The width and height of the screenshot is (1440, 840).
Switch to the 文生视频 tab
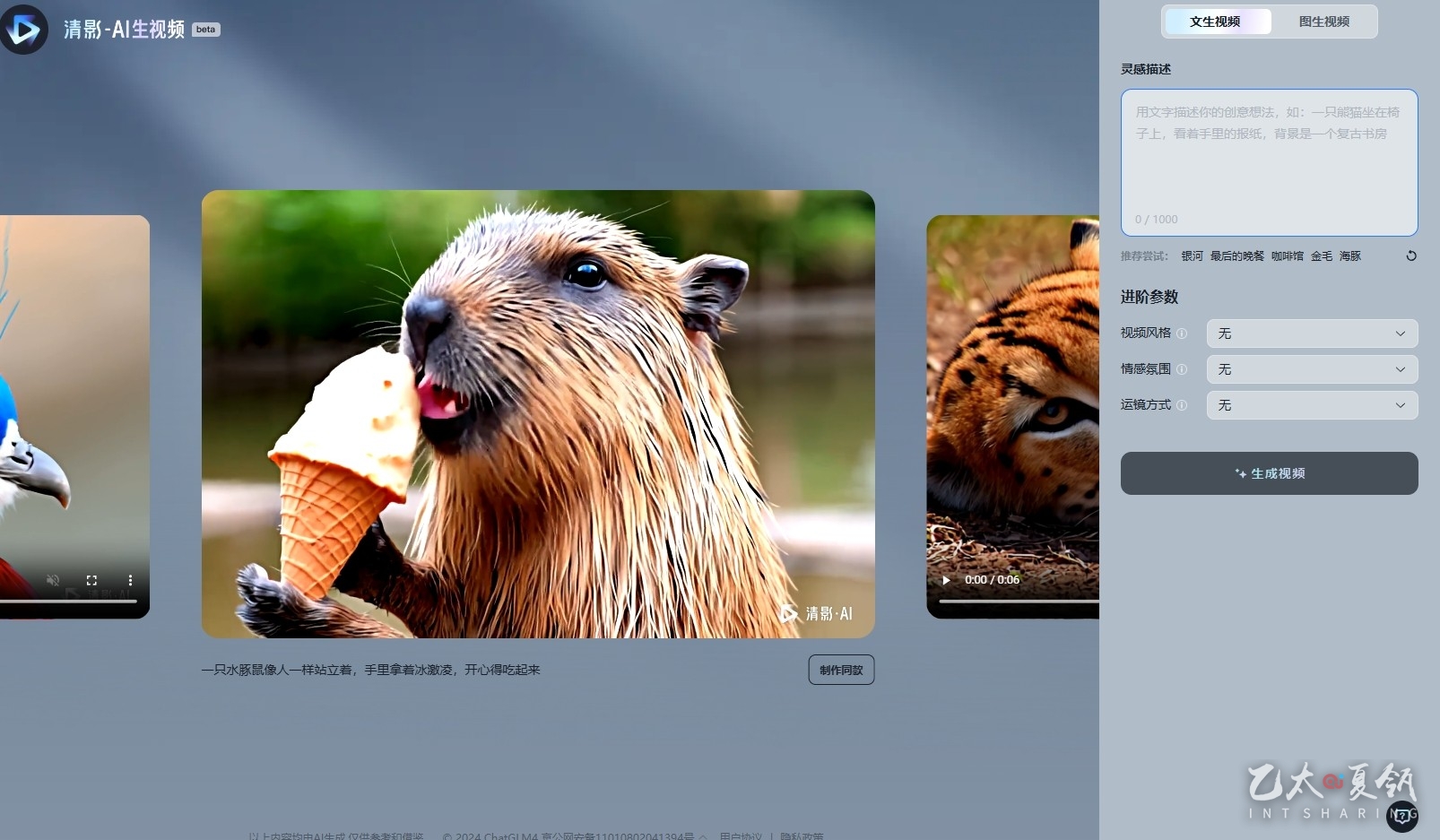(x=1216, y=22)
